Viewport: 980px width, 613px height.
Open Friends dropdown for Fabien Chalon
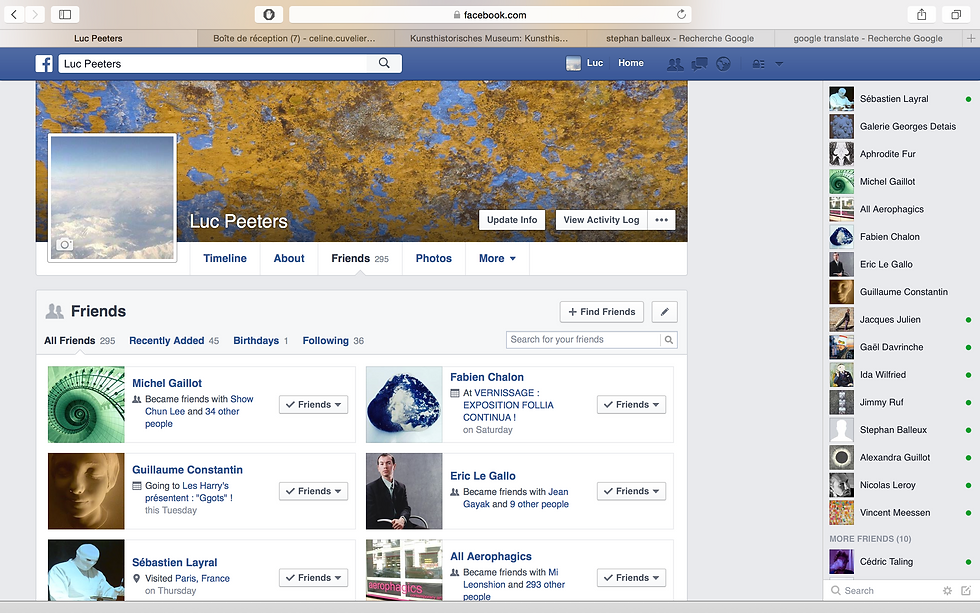pos(631,405)
